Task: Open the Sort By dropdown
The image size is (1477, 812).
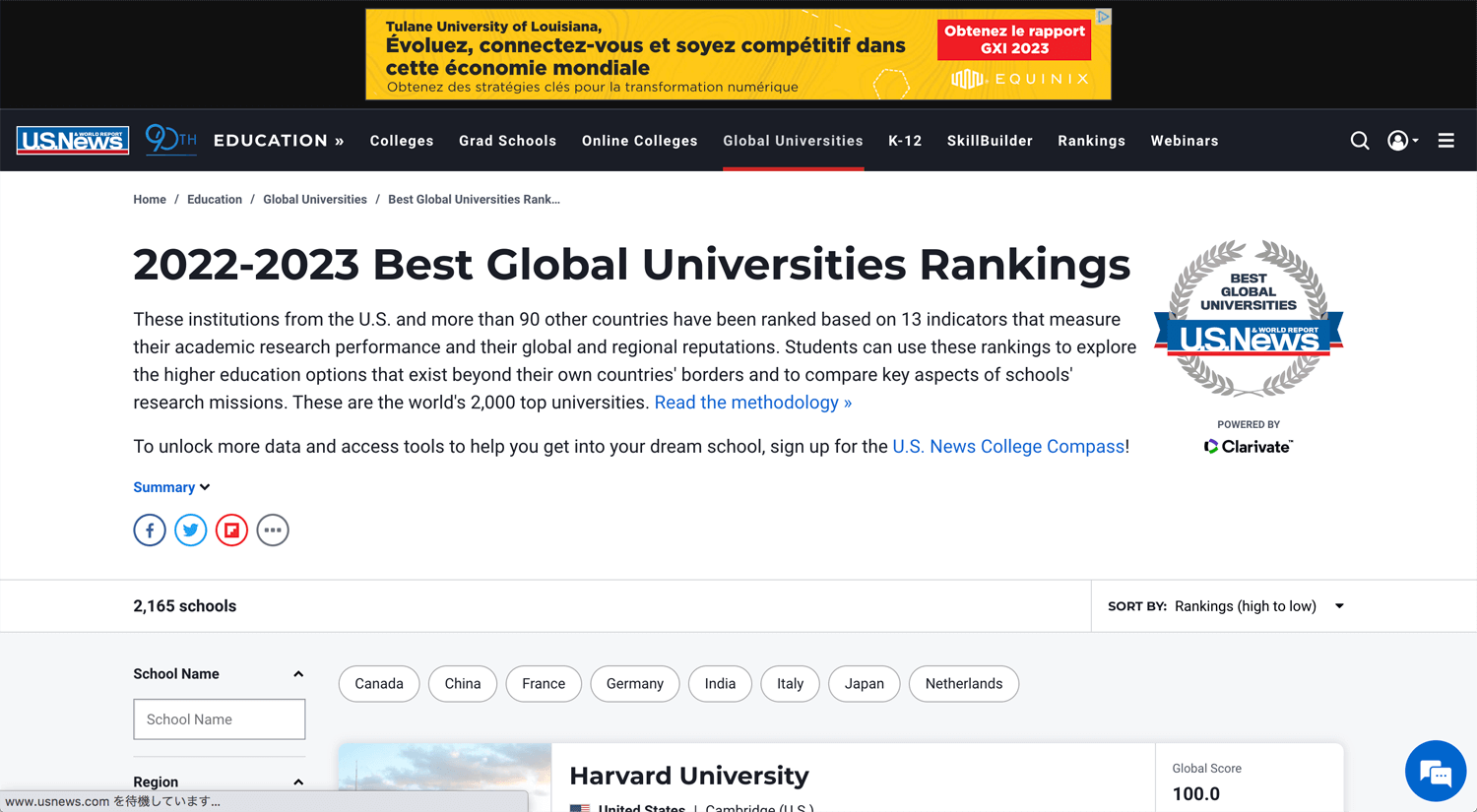Action: 1226,606
